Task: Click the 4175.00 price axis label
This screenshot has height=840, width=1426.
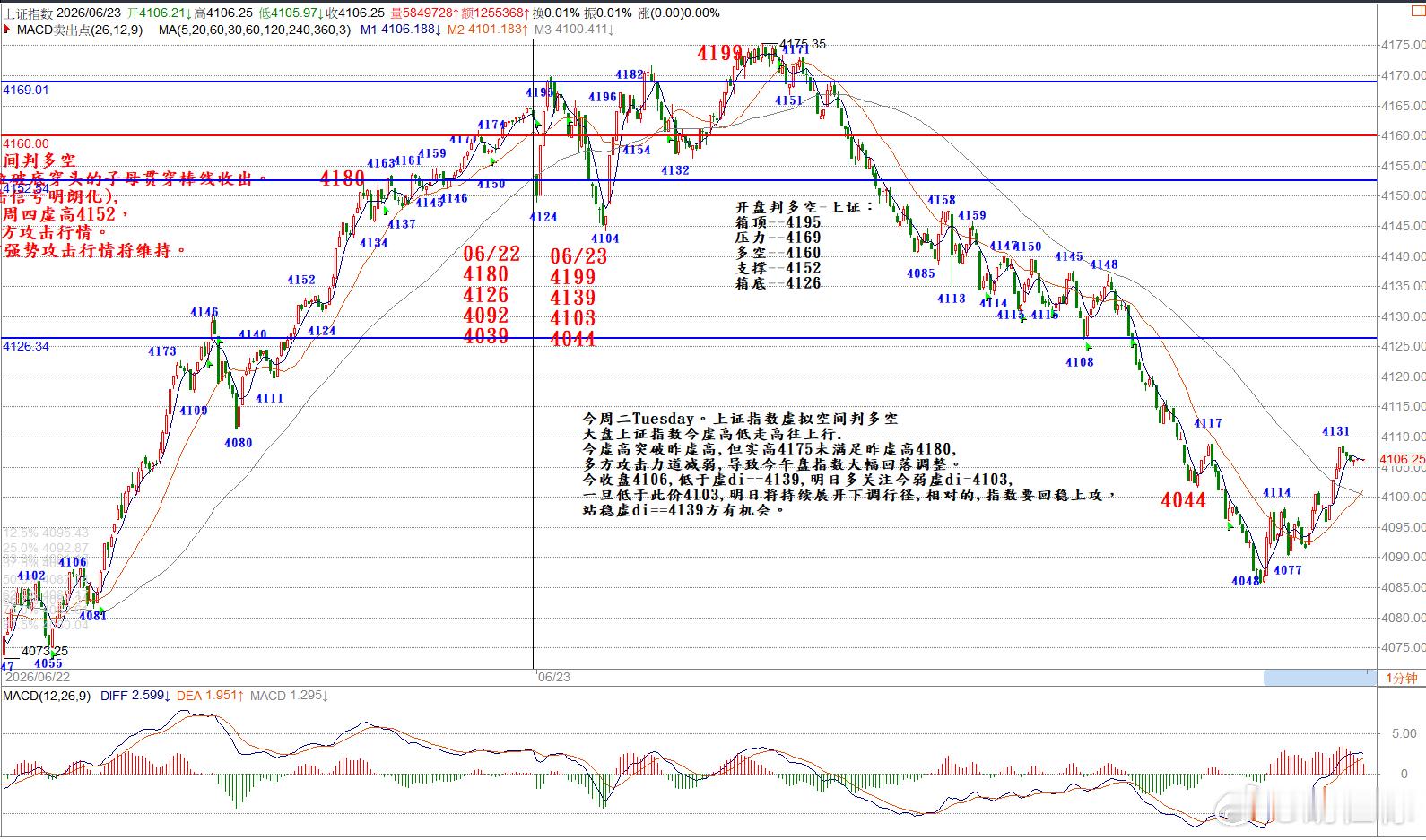Action: (x=1404, y=45)
